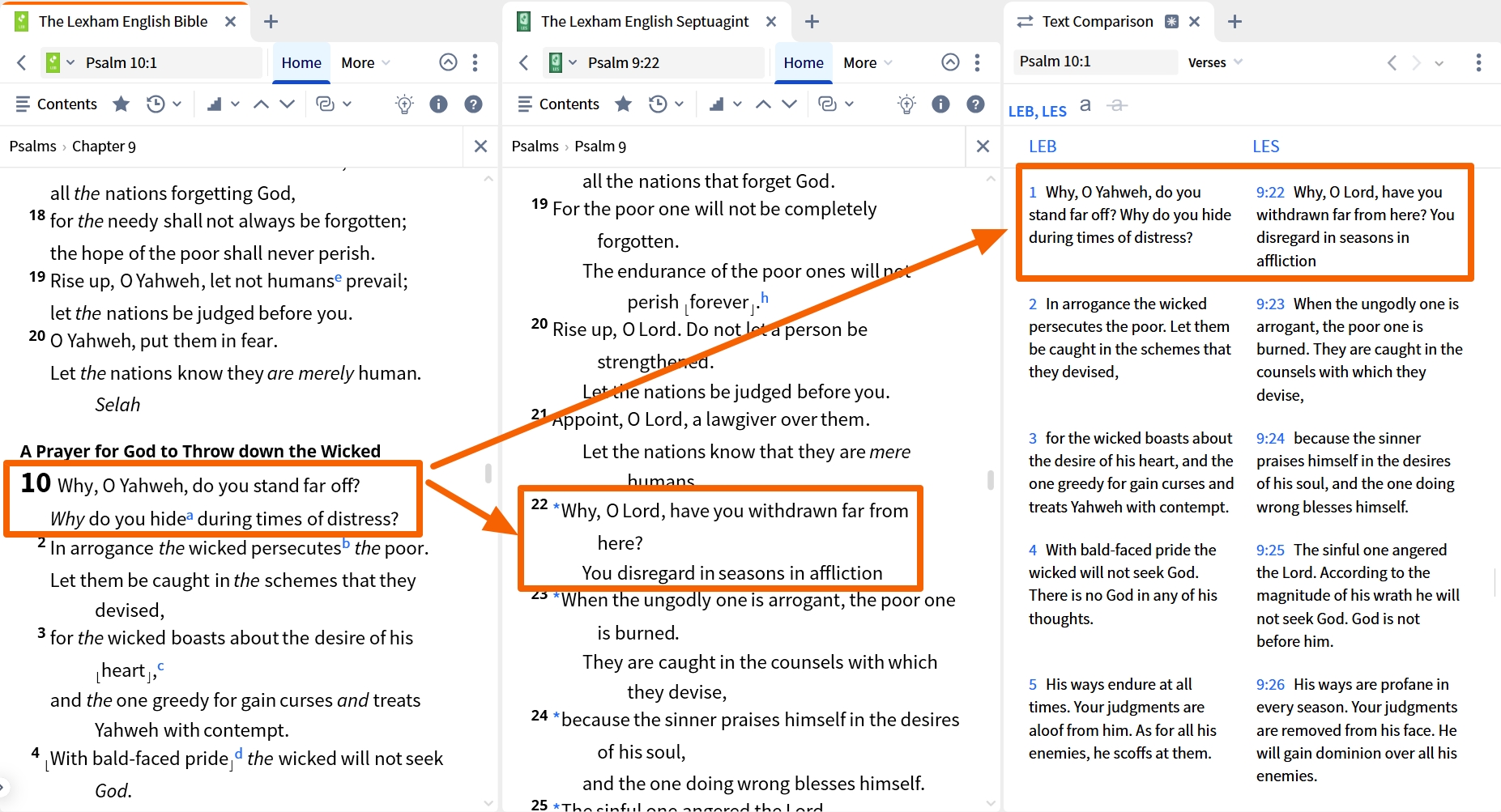Screen dimensions: 1501x812
Task: Show the history clock in the Septuagint panel
Action: tap(657, 104)
